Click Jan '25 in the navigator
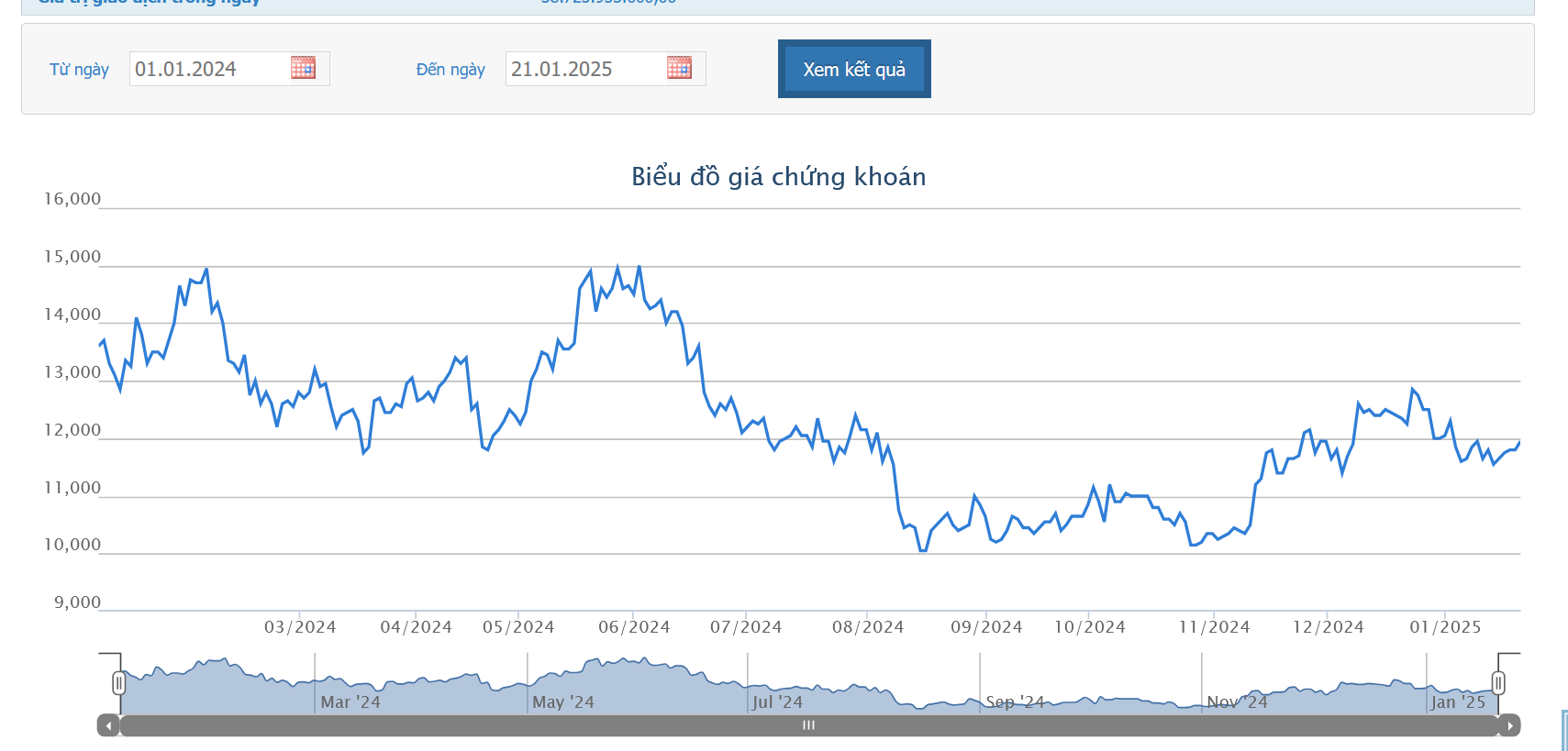 click(x=1458, y=702)
